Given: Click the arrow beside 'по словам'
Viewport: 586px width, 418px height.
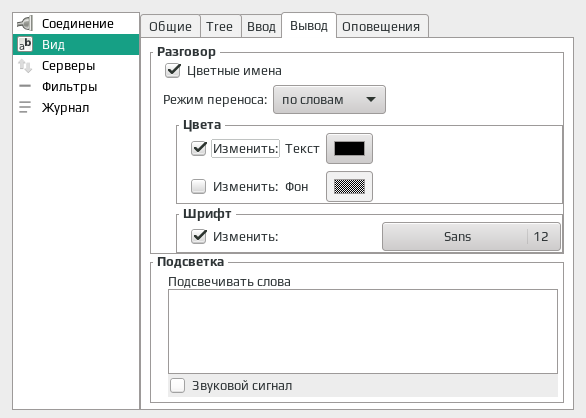Looking at the screenshot, I should pyautogui.click(x=371, y=99).
